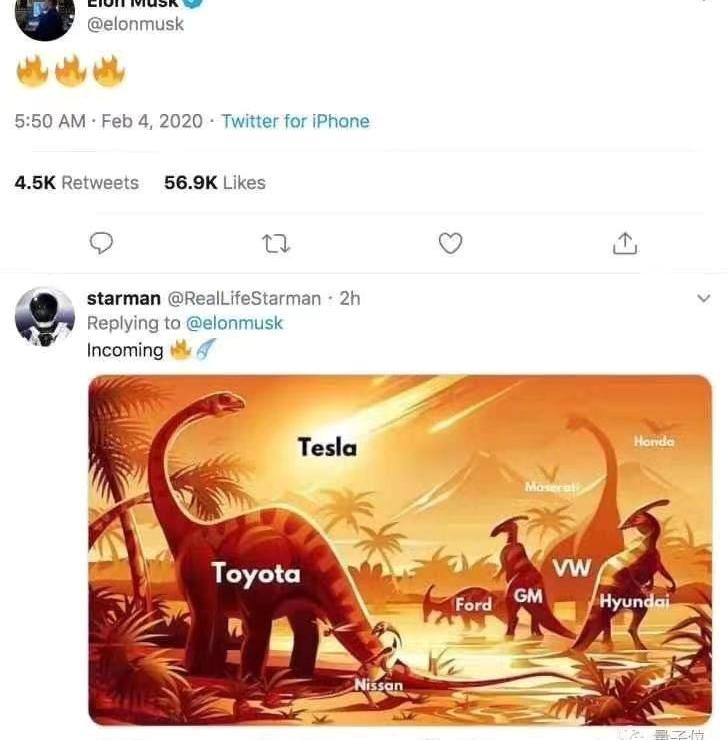The image size is (728, 740).
Task: View the 4.5K Retweets list
Action: coord(76,183)
